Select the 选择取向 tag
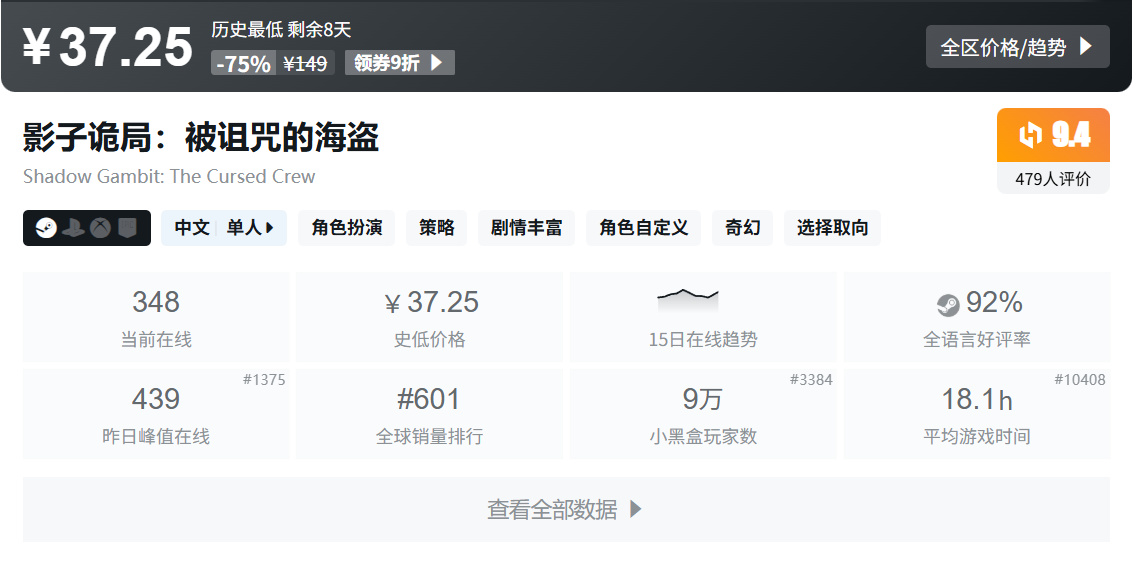 coord(832,228)
